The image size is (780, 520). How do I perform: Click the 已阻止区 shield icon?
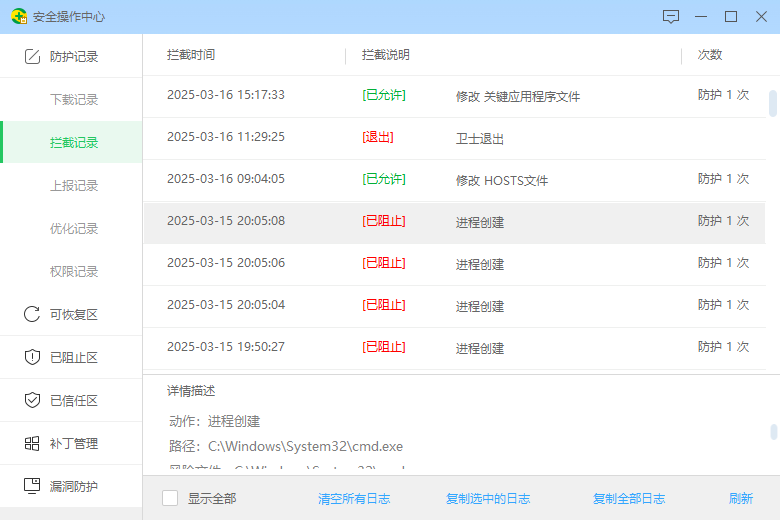pos(32,357)
